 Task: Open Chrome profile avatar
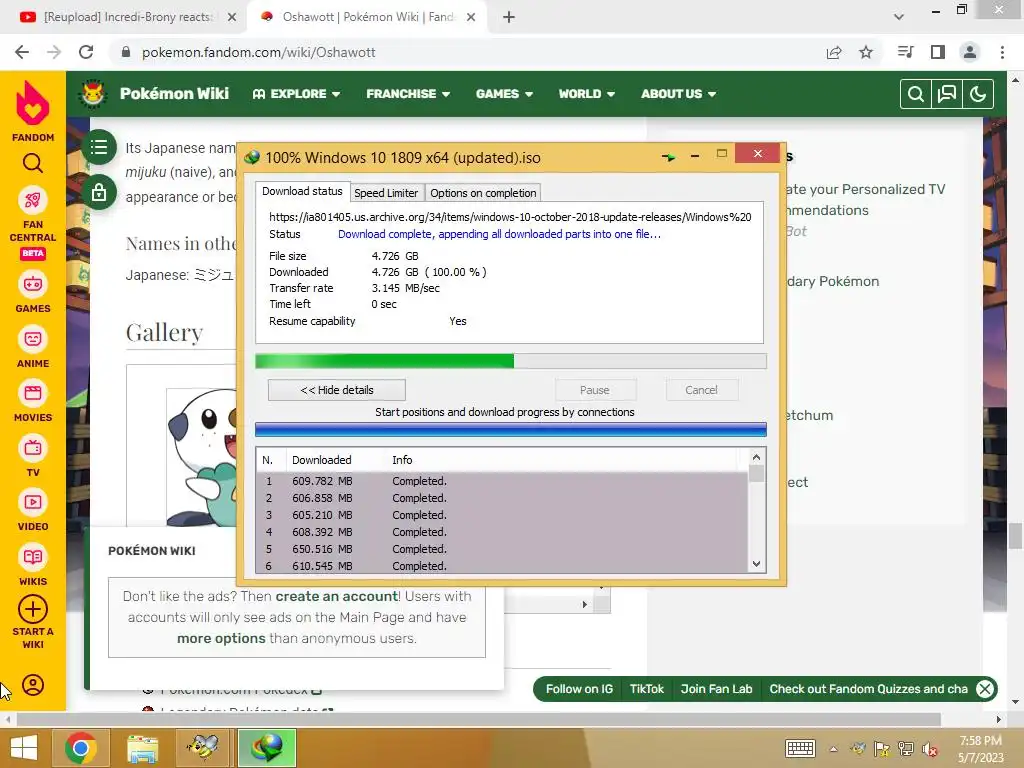[x=970, y=52]
